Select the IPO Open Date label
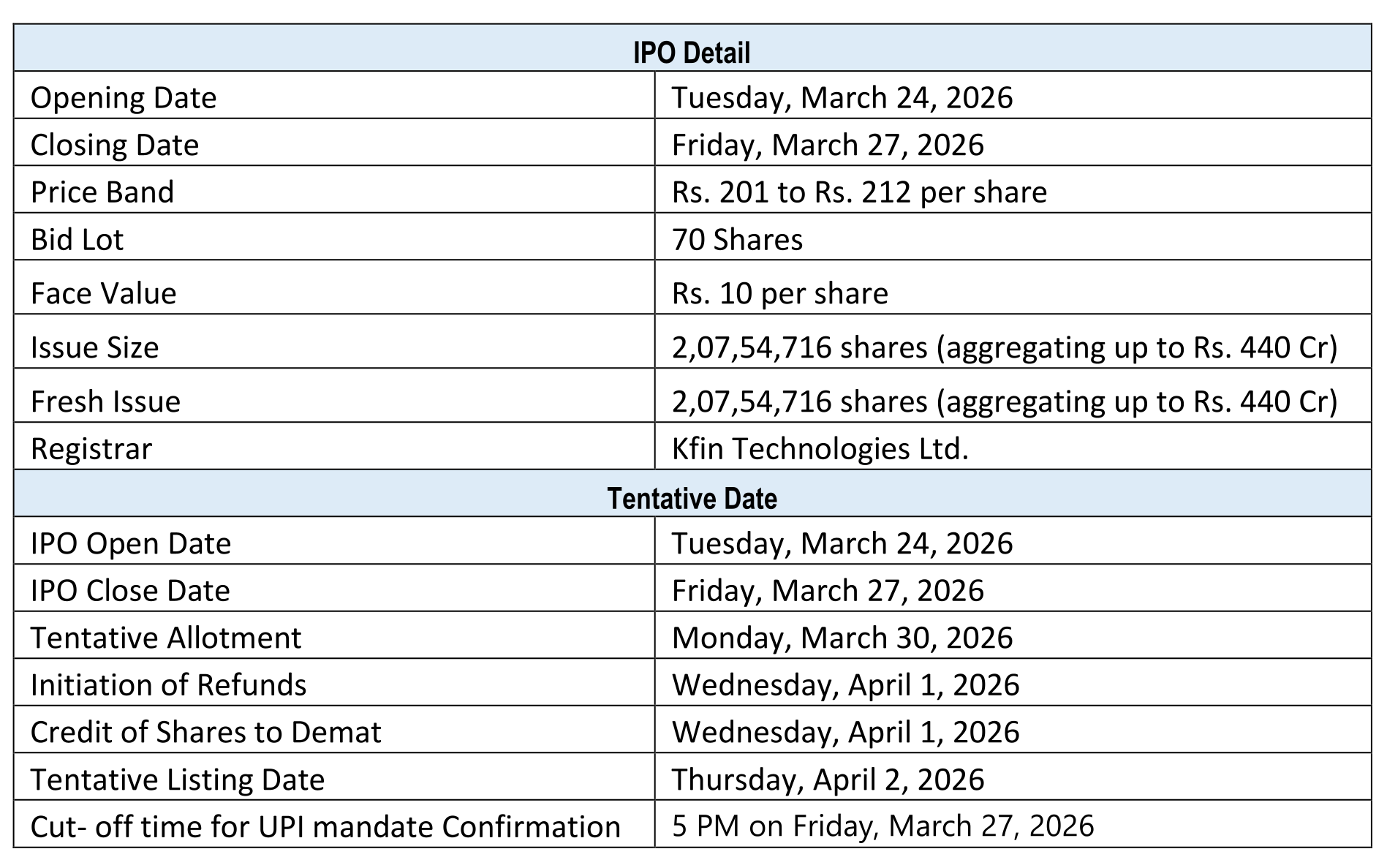Image resolution: width=1387 pixels, height=868 pixels. pyautogui.click(x=131, y=544)
